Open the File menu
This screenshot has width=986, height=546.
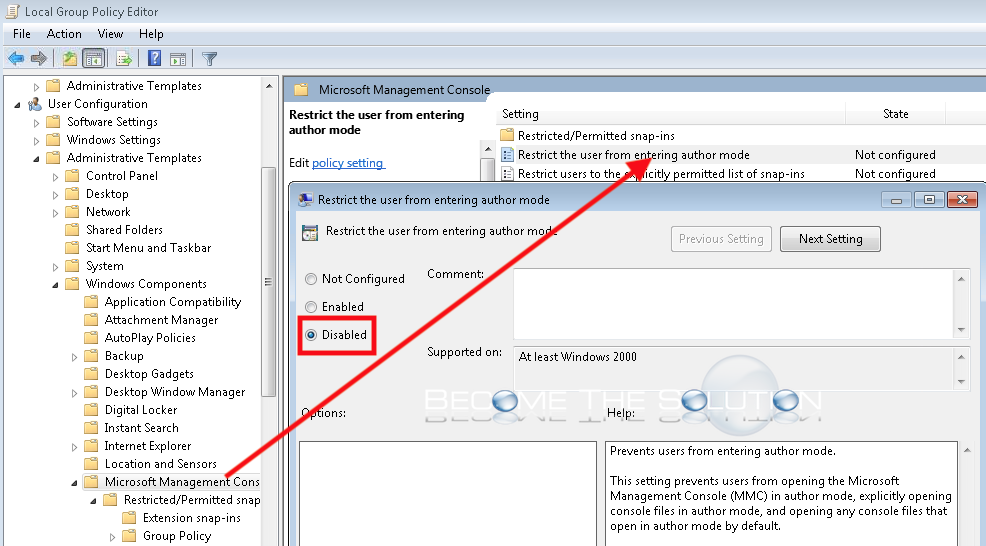click(x=21, y=34)
